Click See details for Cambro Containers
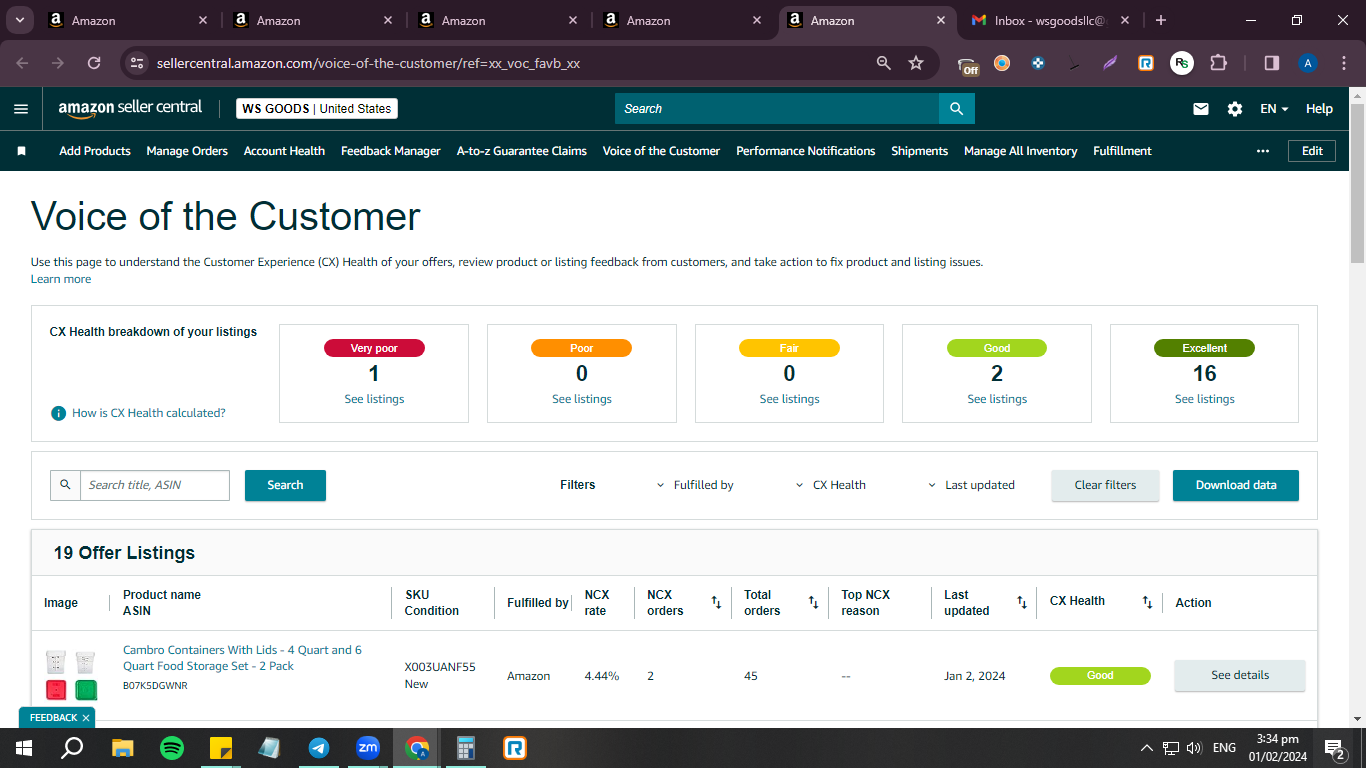This screenshot has height=768, width=1366. 1240,675
